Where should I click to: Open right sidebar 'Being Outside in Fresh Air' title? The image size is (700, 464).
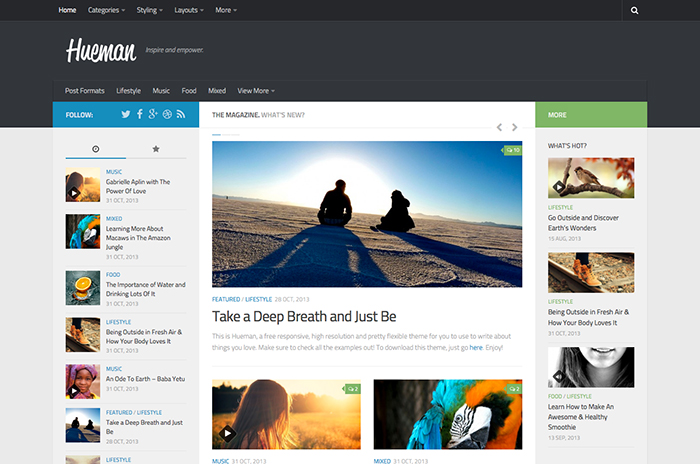coord(588,317)
